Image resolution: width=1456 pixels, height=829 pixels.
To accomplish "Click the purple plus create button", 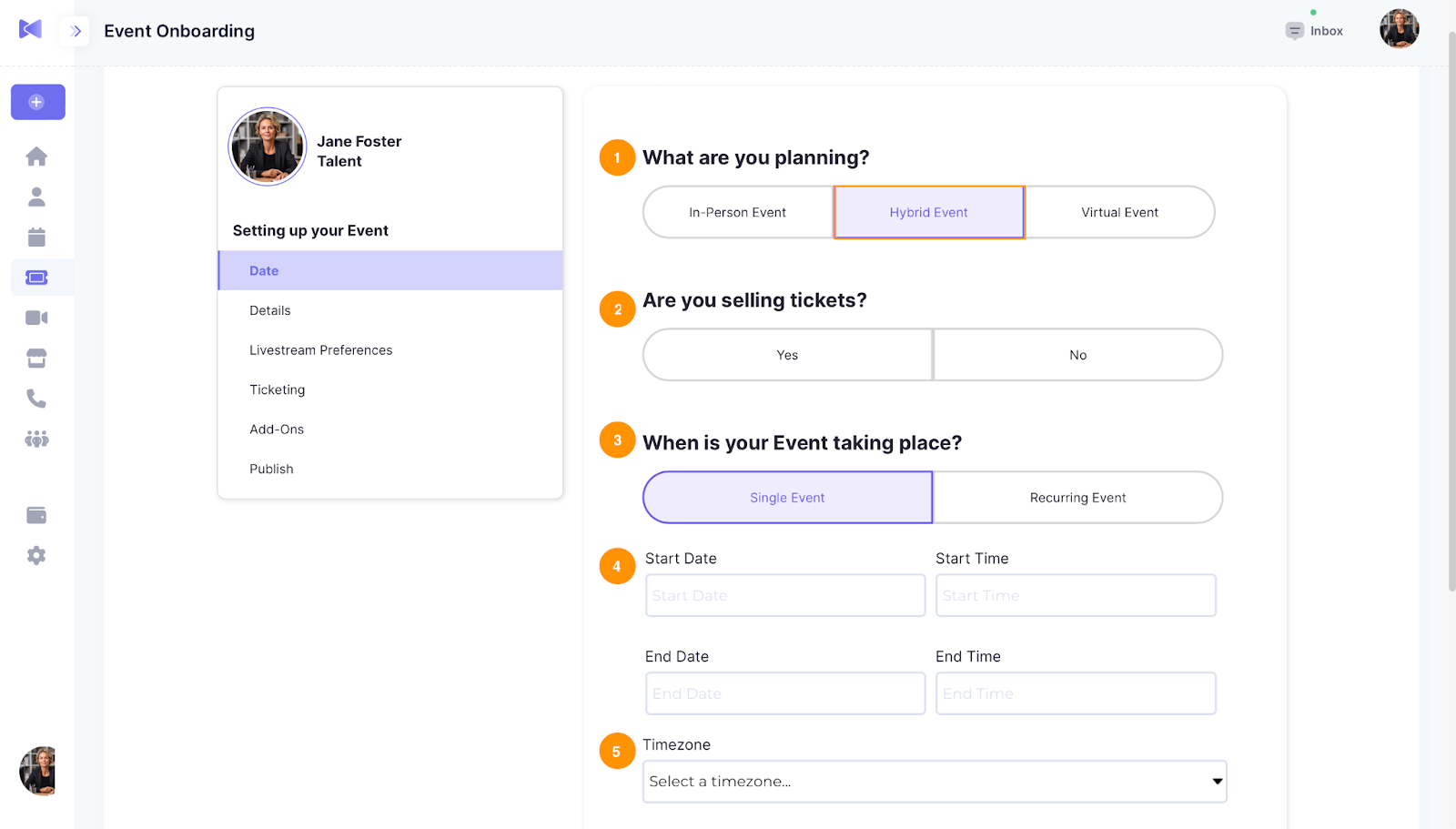I will (37, 102).
